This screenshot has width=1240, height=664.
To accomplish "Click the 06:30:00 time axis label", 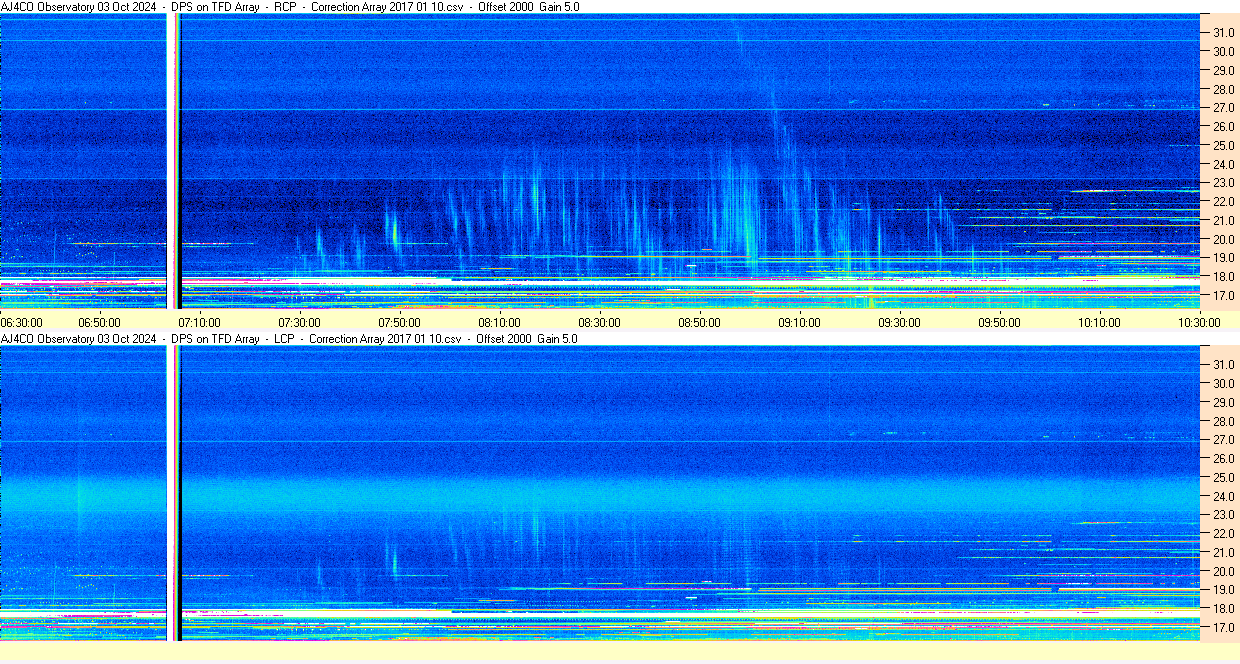I will click(21, 322).
